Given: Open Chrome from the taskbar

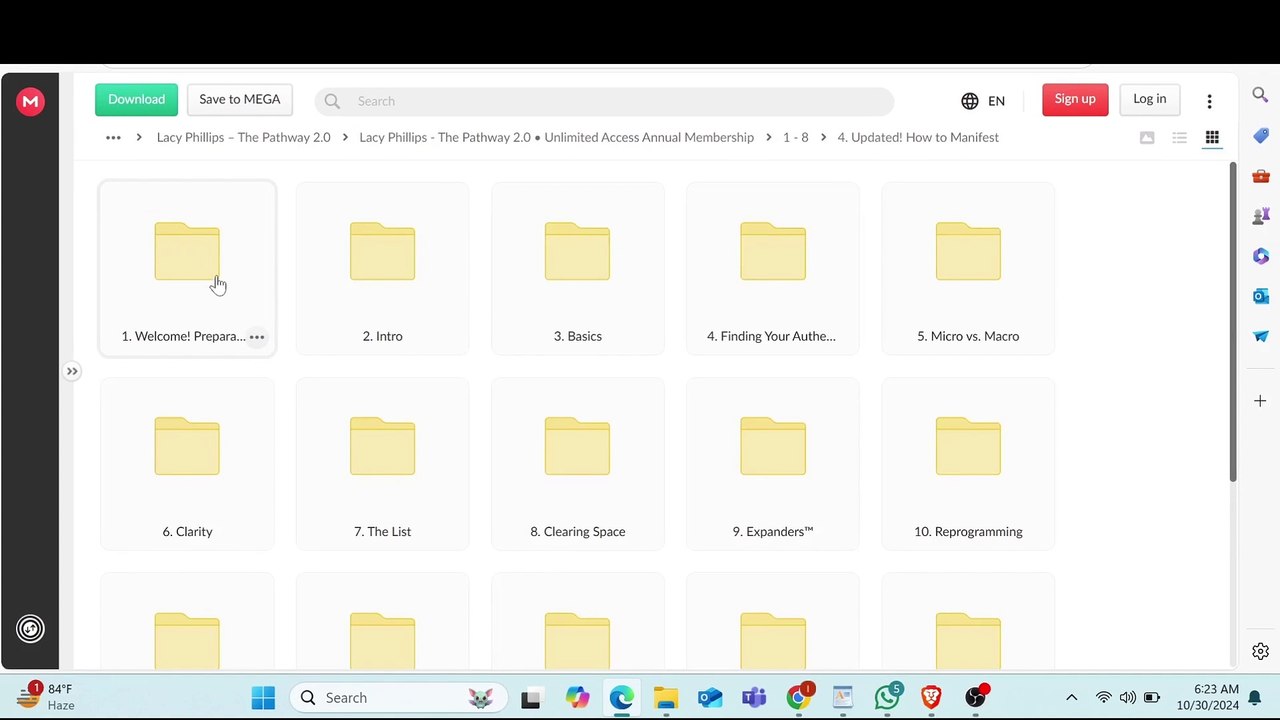Looking at the screenshot, I should coord(799,697).
